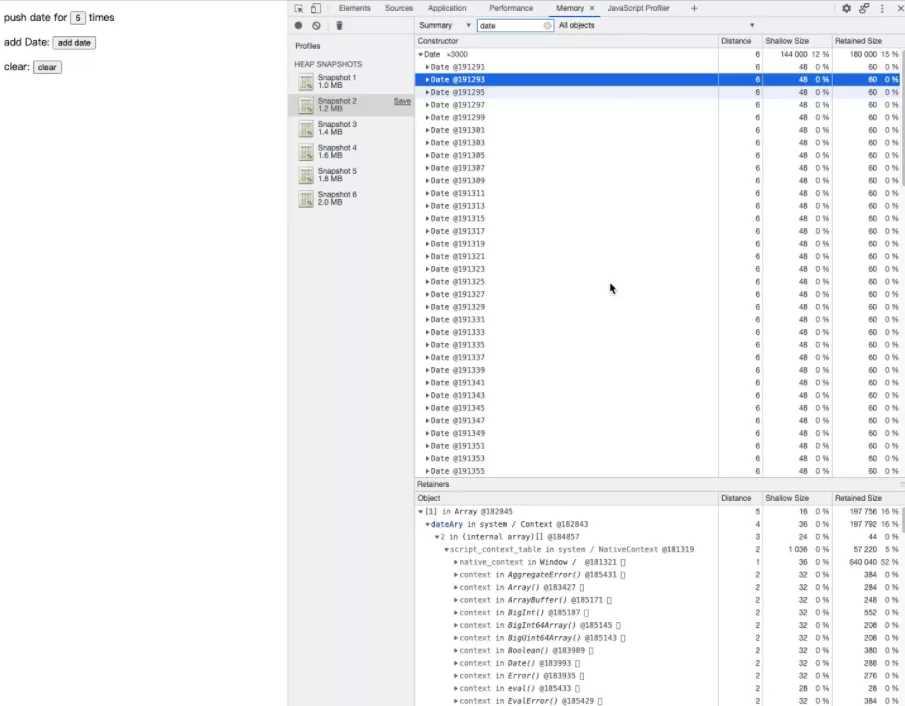Viewport: 905px width, 706px height.
Task: Sort by Shallow Size in top table
Action: (x=796, y=41)
